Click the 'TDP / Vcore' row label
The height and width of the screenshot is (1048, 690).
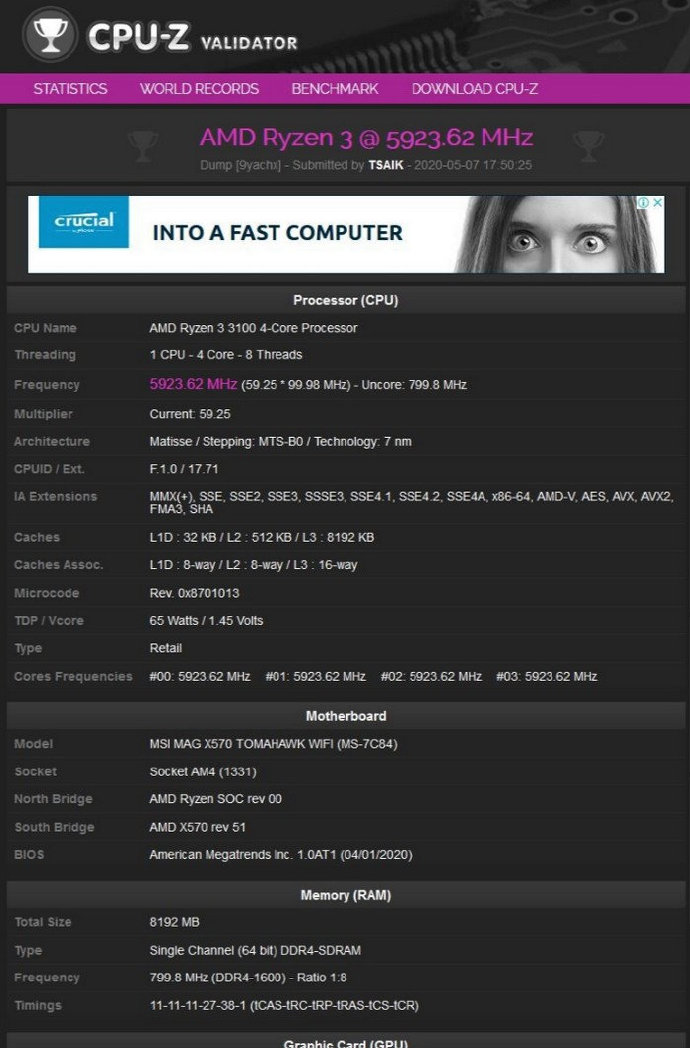pos(49,620)
